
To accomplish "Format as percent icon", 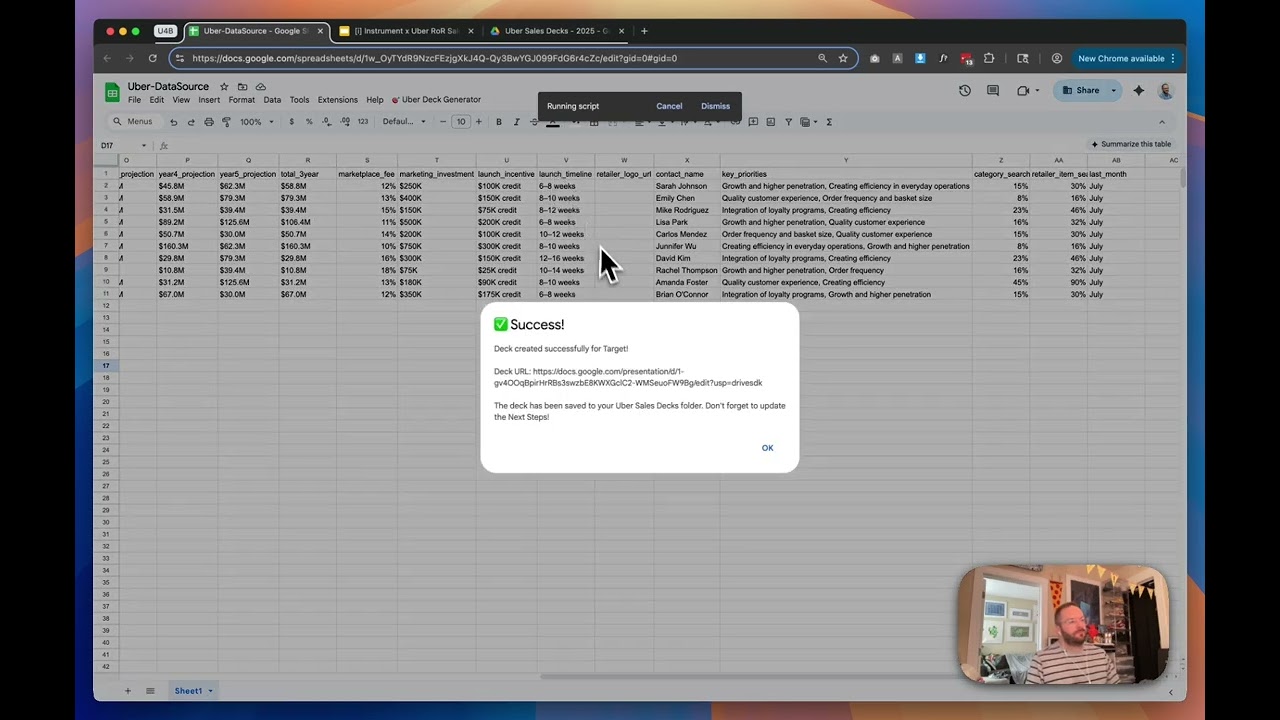I will pos(309,122).
